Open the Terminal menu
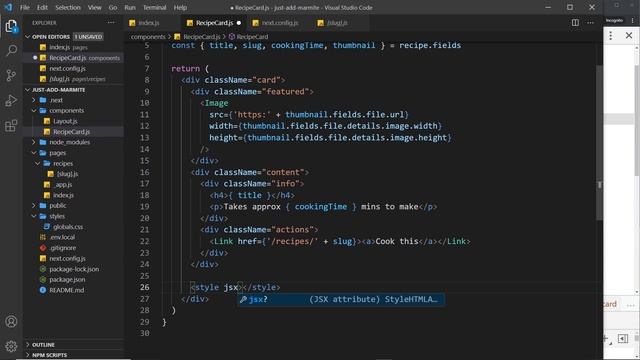 coord(154,7)
